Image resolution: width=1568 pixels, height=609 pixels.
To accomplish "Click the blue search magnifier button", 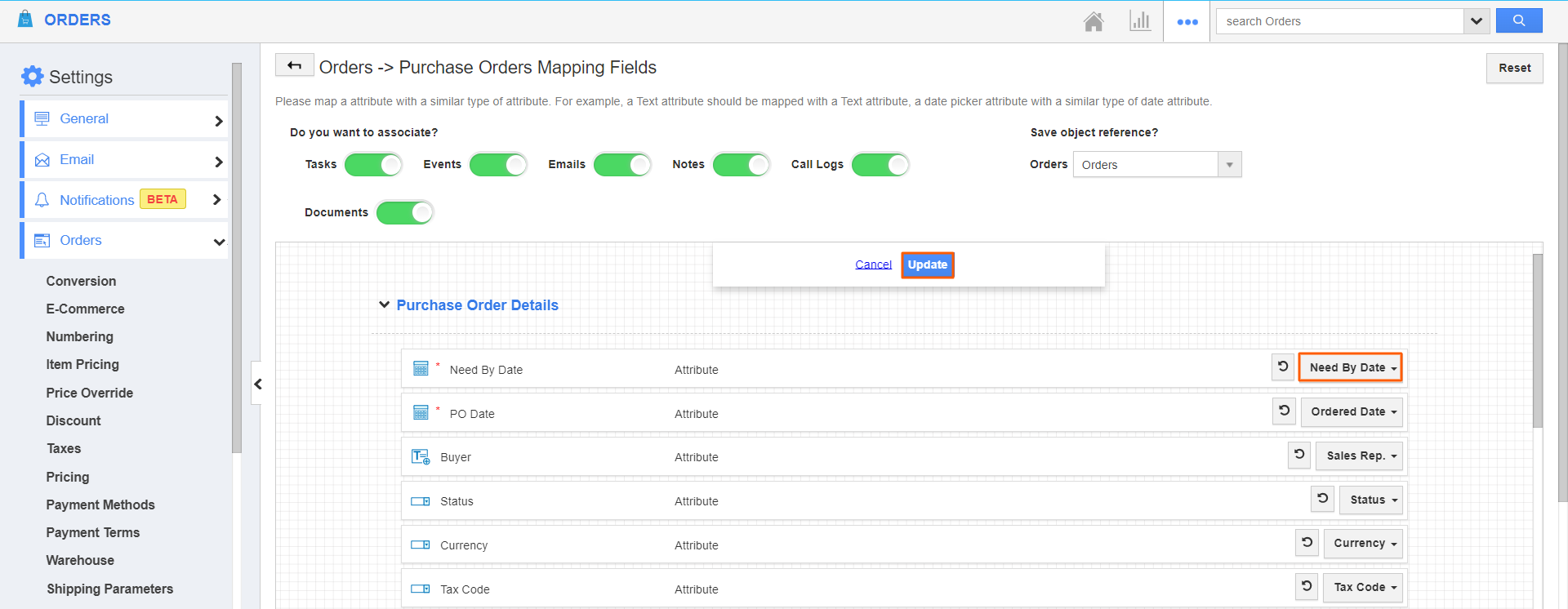I will [x=1519, y=20].
